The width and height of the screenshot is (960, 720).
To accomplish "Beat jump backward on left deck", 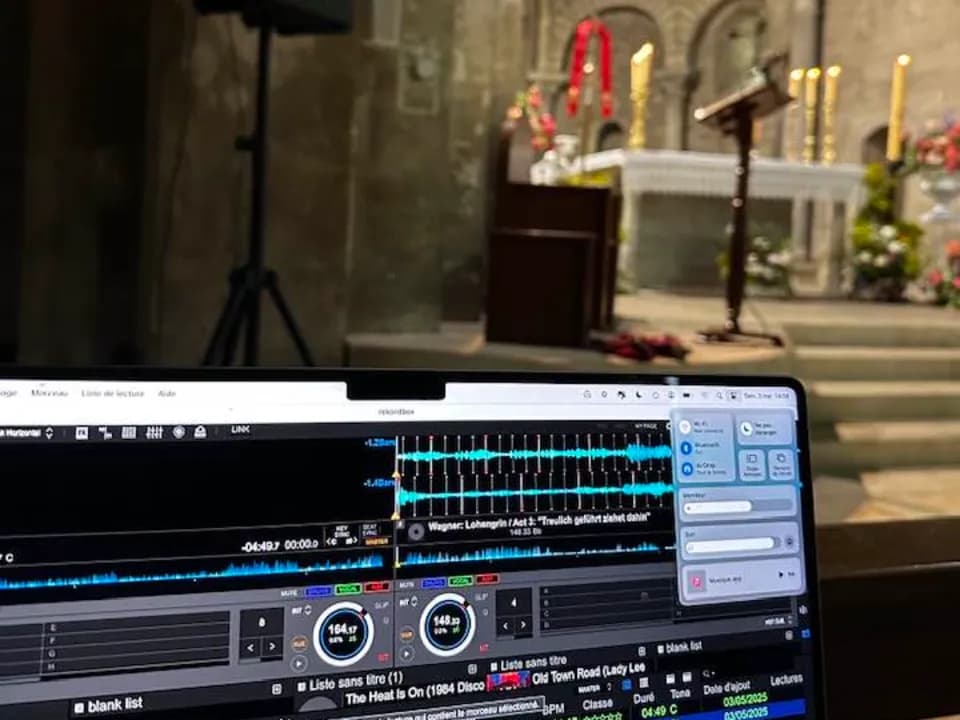I will (x=250, y=647).
